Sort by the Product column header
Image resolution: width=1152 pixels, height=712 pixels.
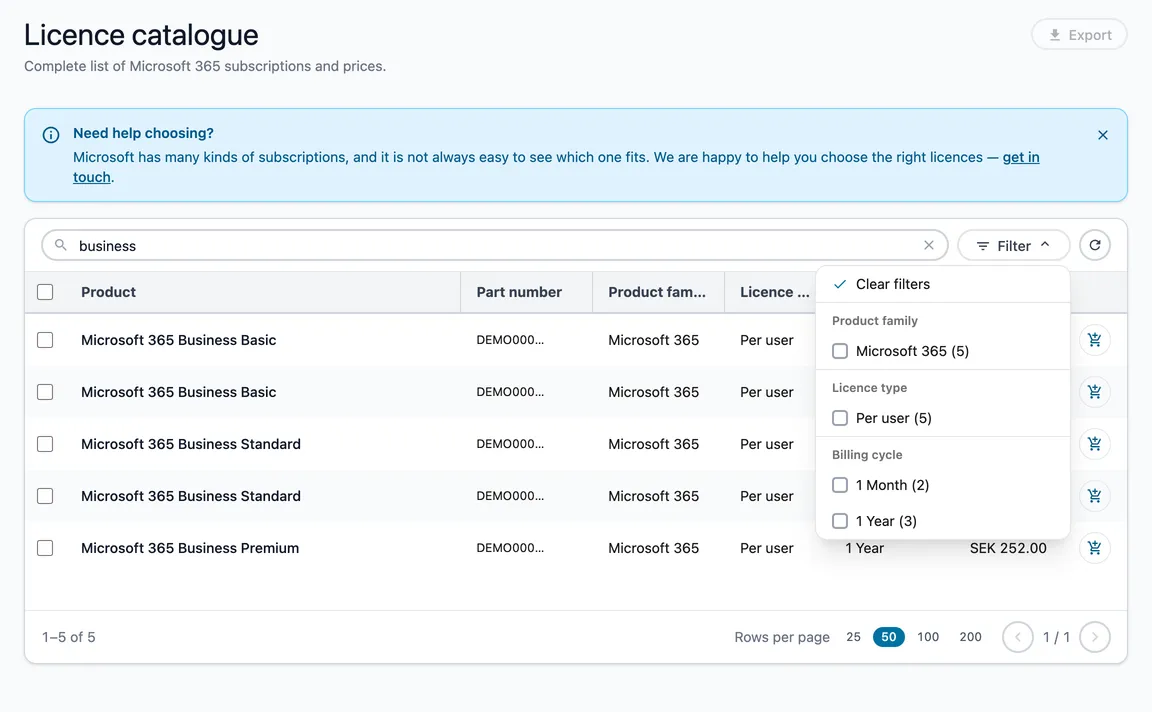click(108, 292)
